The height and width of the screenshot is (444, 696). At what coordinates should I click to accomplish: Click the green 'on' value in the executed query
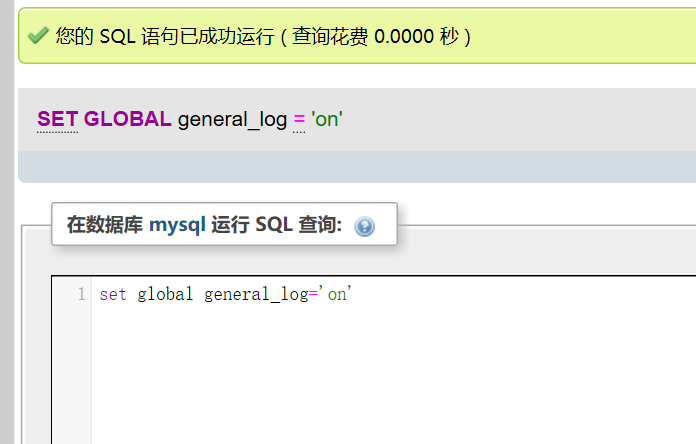tap(327, 119)
